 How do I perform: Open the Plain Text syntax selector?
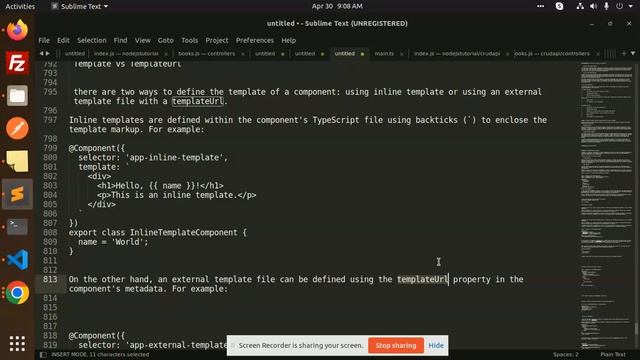613,355
